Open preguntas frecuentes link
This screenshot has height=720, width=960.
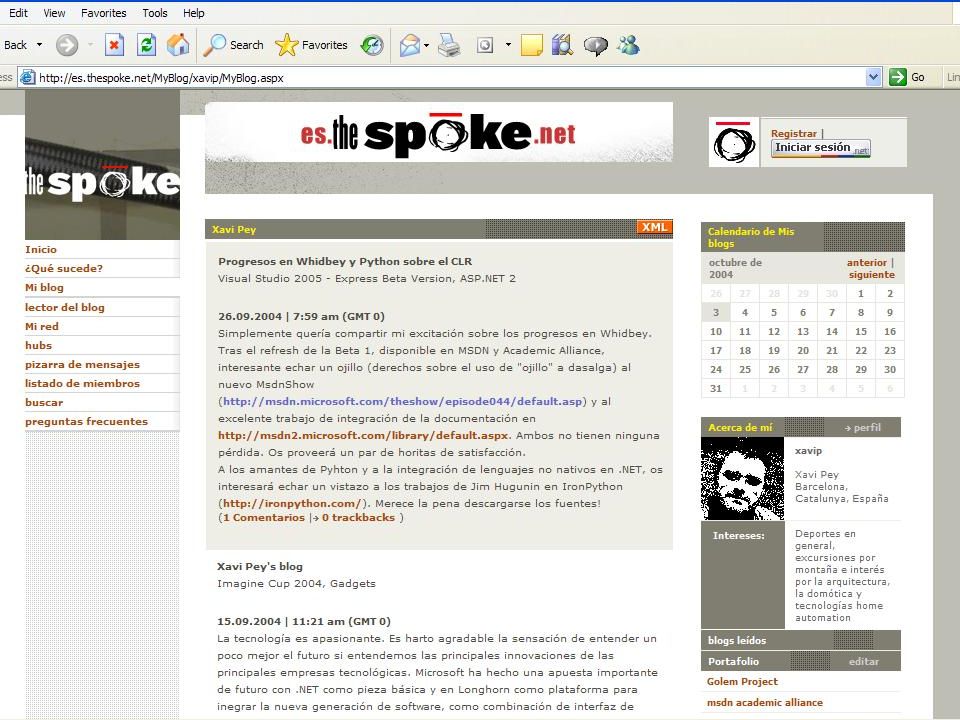pyautogui.click(x=86, y=421)
